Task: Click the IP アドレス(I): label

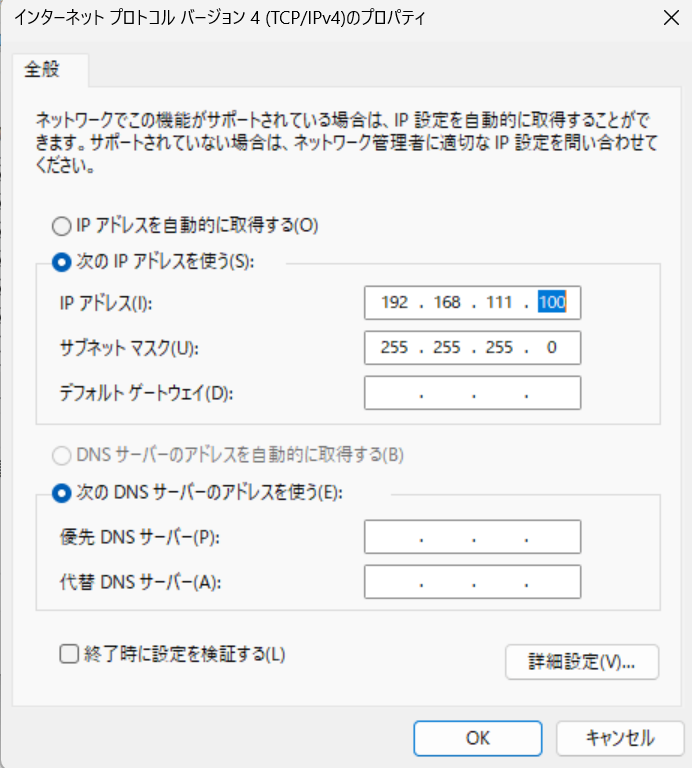Action: [x=106, y=303]
